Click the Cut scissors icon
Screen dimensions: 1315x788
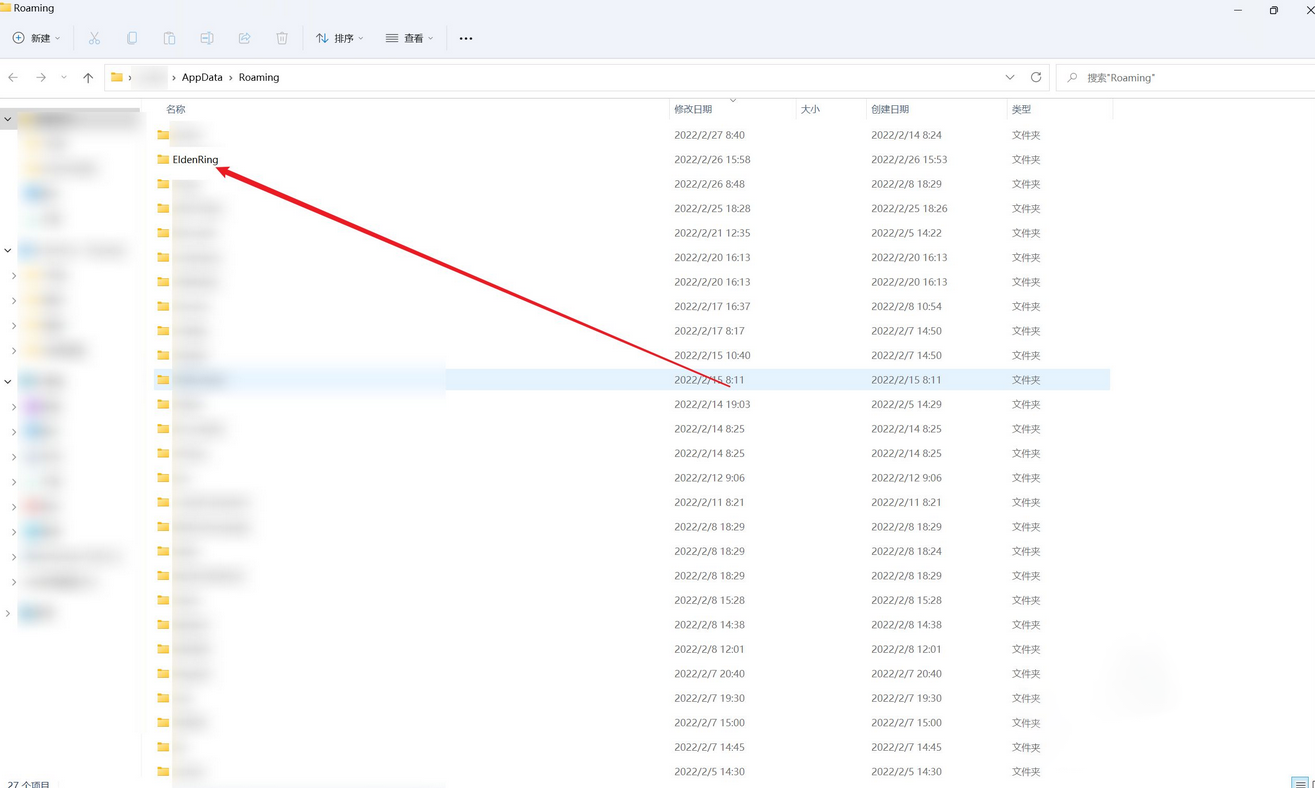coord(94,38)
